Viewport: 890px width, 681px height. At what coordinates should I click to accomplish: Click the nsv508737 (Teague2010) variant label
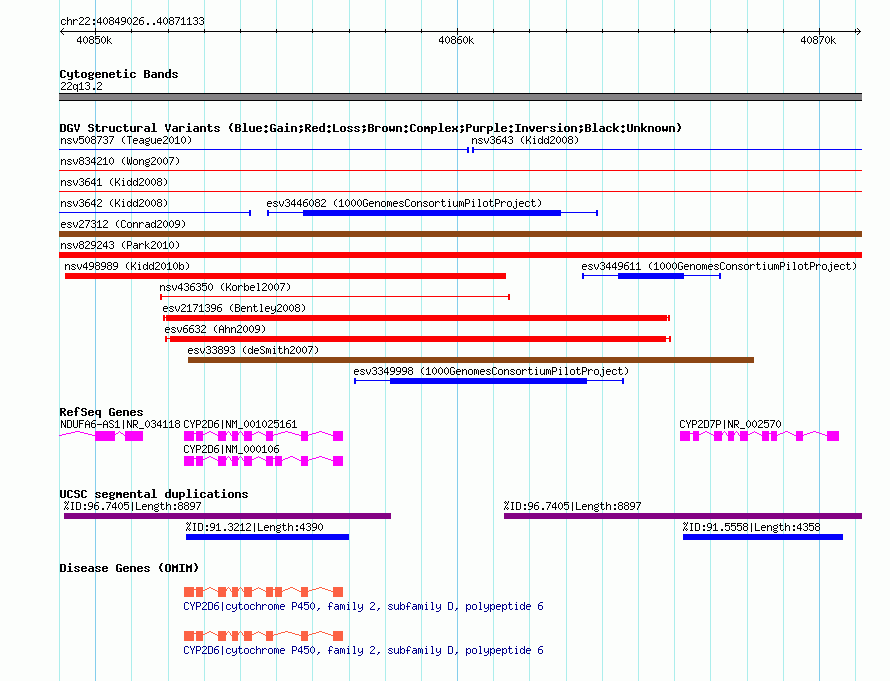point(126,140)
